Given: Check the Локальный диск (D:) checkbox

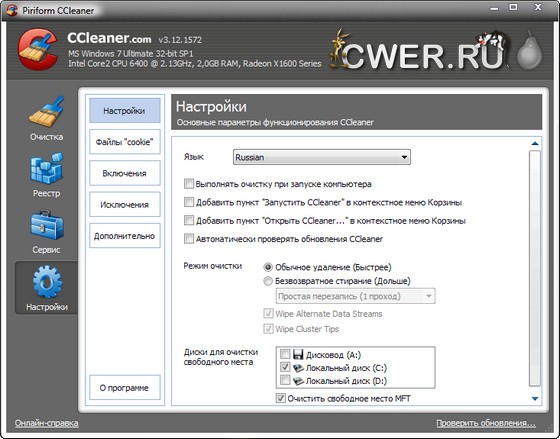Looking at the screenshot, I should [x=285, y=380].
